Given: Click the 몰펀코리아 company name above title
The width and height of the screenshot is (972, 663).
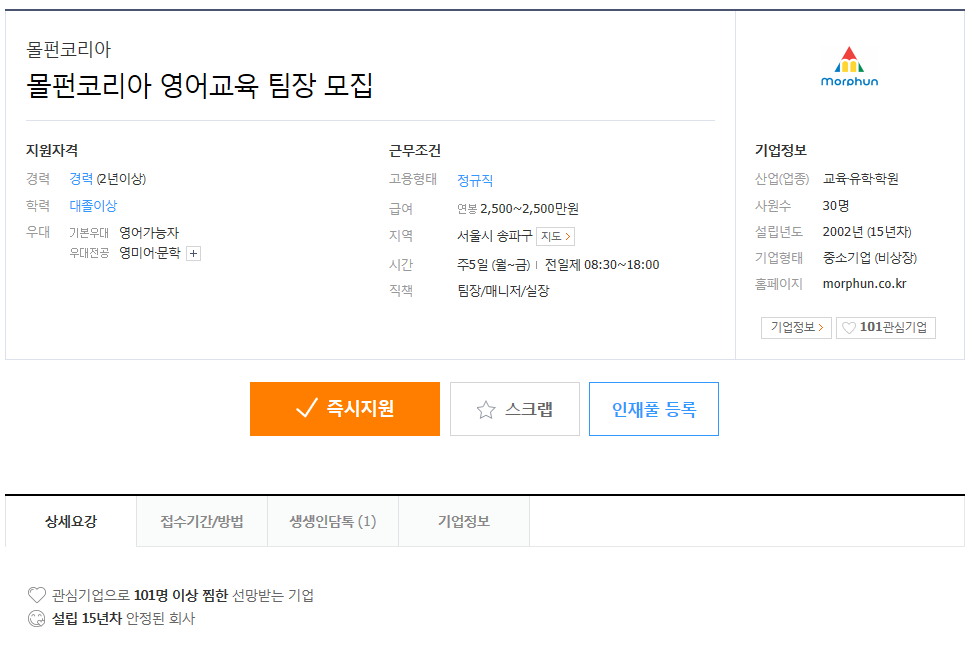Looking at the screenshot, I should [68, 50].
